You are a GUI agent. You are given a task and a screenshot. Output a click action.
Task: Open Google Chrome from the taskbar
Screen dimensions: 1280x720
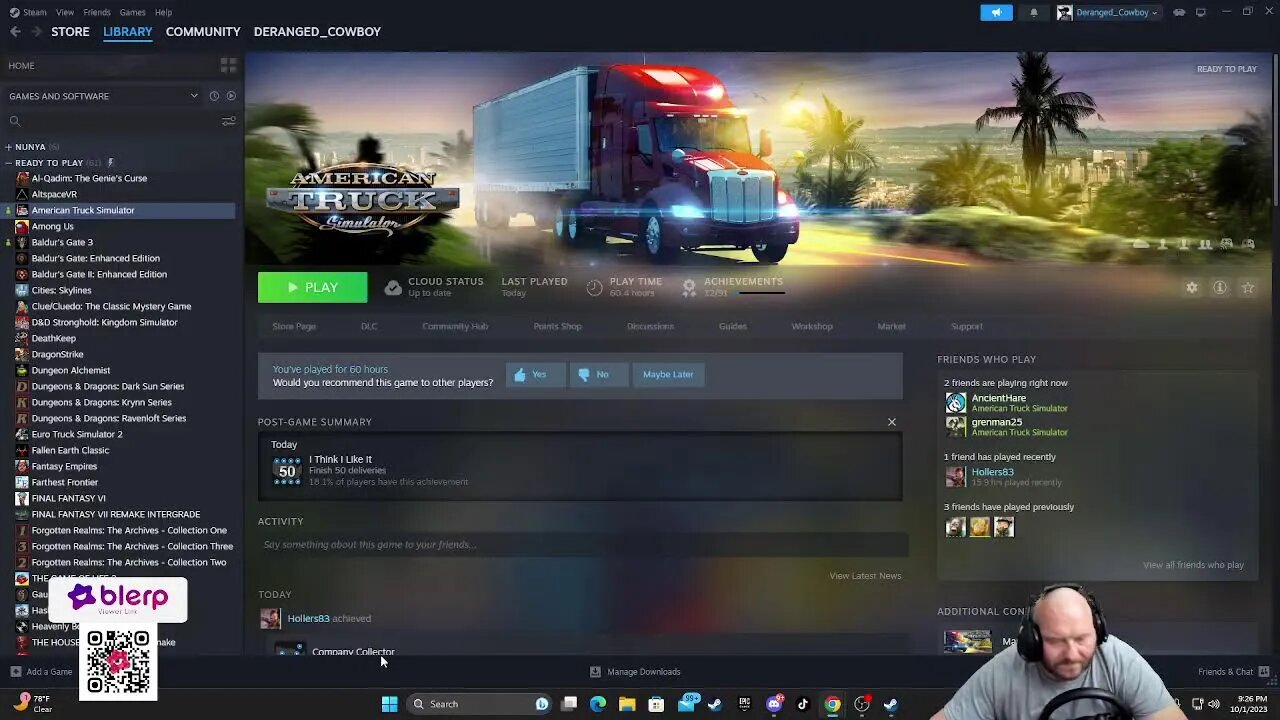832,704
